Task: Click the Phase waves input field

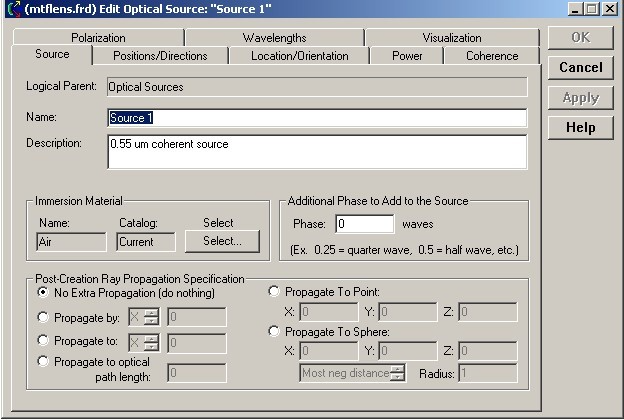Action: click(x=365, y=224)
